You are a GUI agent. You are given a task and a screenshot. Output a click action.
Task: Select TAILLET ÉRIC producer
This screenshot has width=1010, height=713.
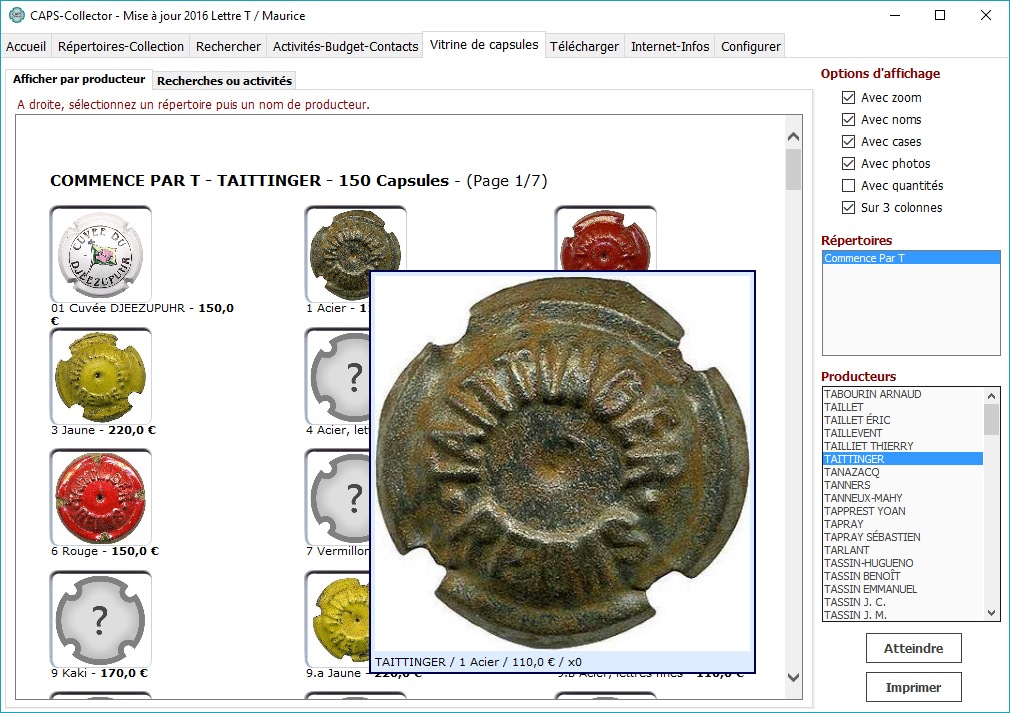click(x=903, y=420)
